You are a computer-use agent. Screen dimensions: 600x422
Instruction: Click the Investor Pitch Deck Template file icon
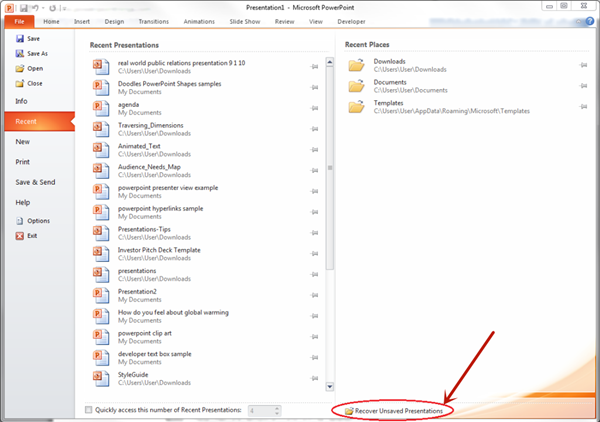pos(101,254)
